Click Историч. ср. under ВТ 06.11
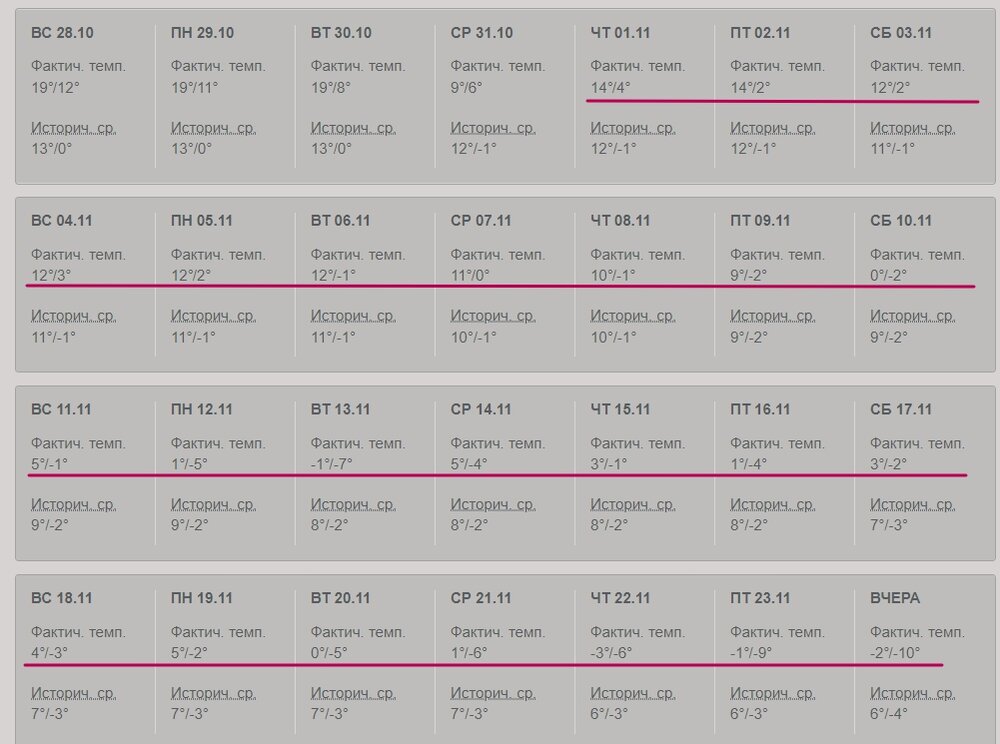1000x744 pixels. point(353,316)
